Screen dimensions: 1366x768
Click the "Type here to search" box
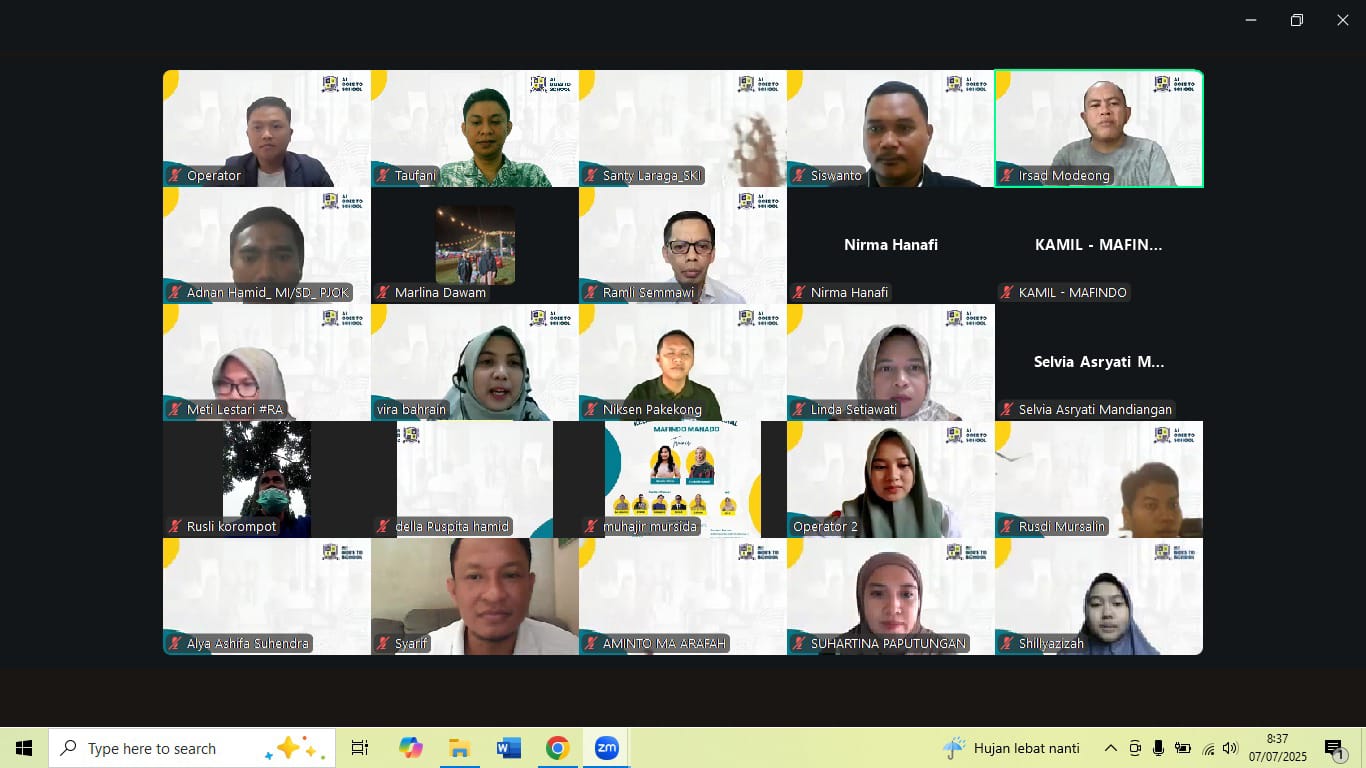[x=192, y=748]
